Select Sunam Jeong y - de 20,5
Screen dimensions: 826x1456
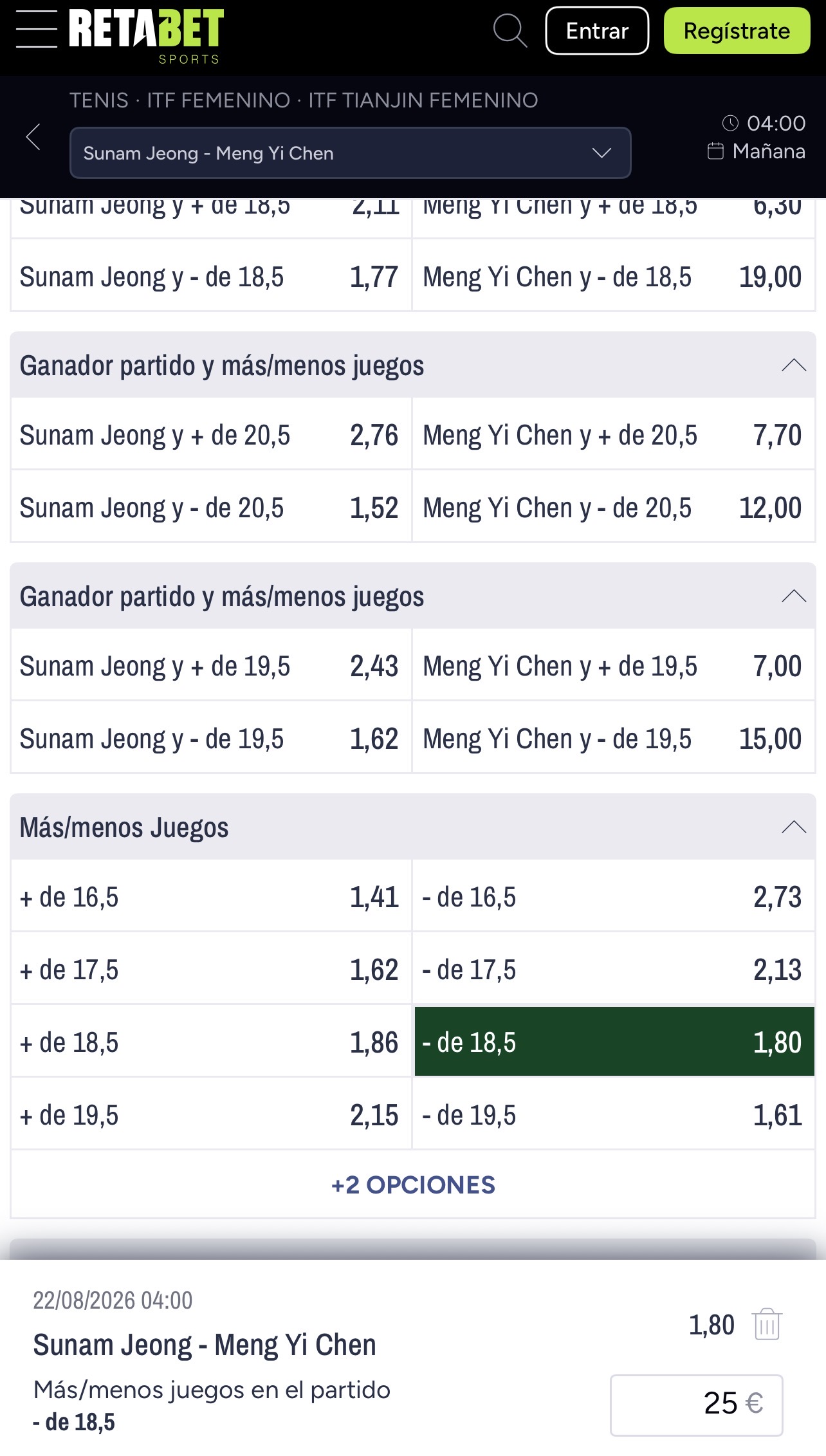point(211,508)
